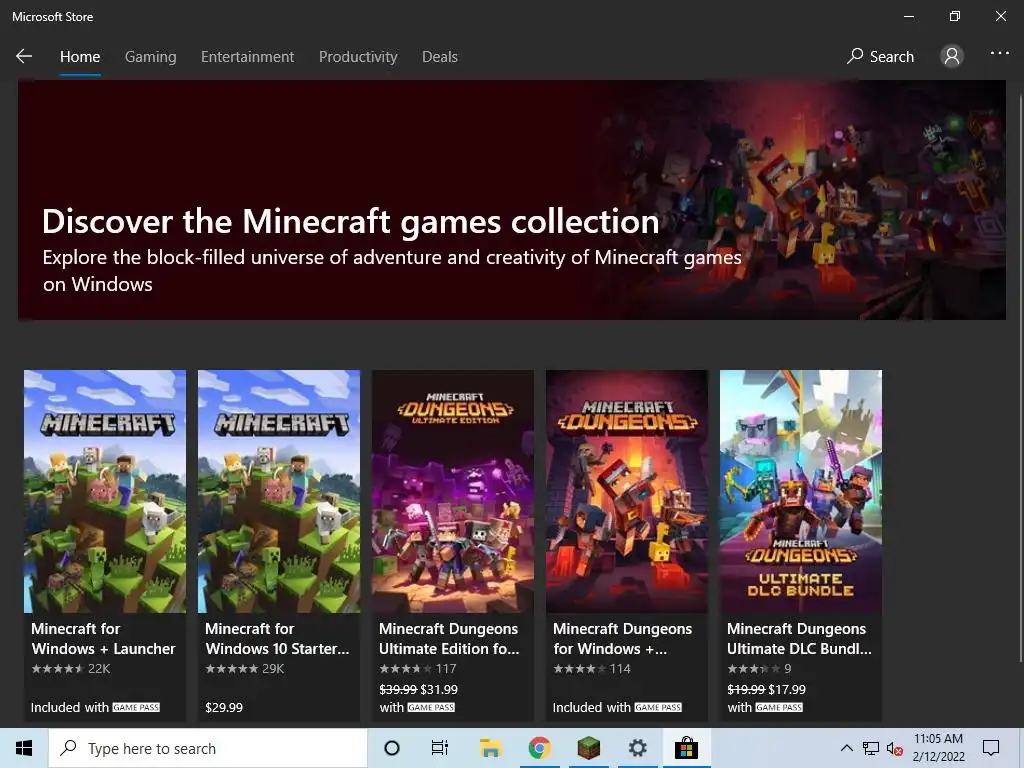This screenshot has width=1024, height=768.
Task: Open Minecraft grass block taskbar icon
Action: point(588,748)
